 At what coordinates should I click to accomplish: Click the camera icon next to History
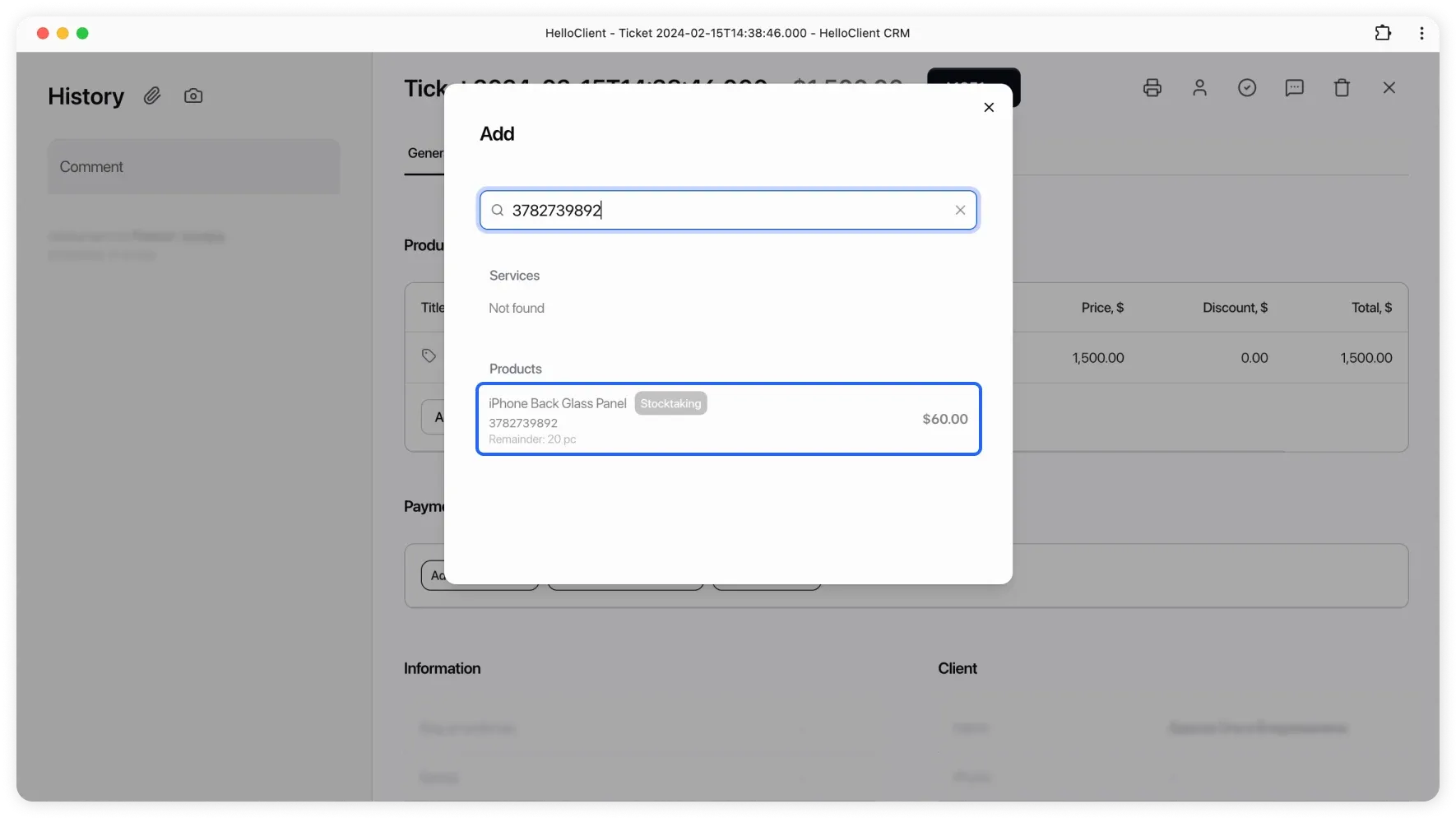pyautogui.click(x=193, y=96)
